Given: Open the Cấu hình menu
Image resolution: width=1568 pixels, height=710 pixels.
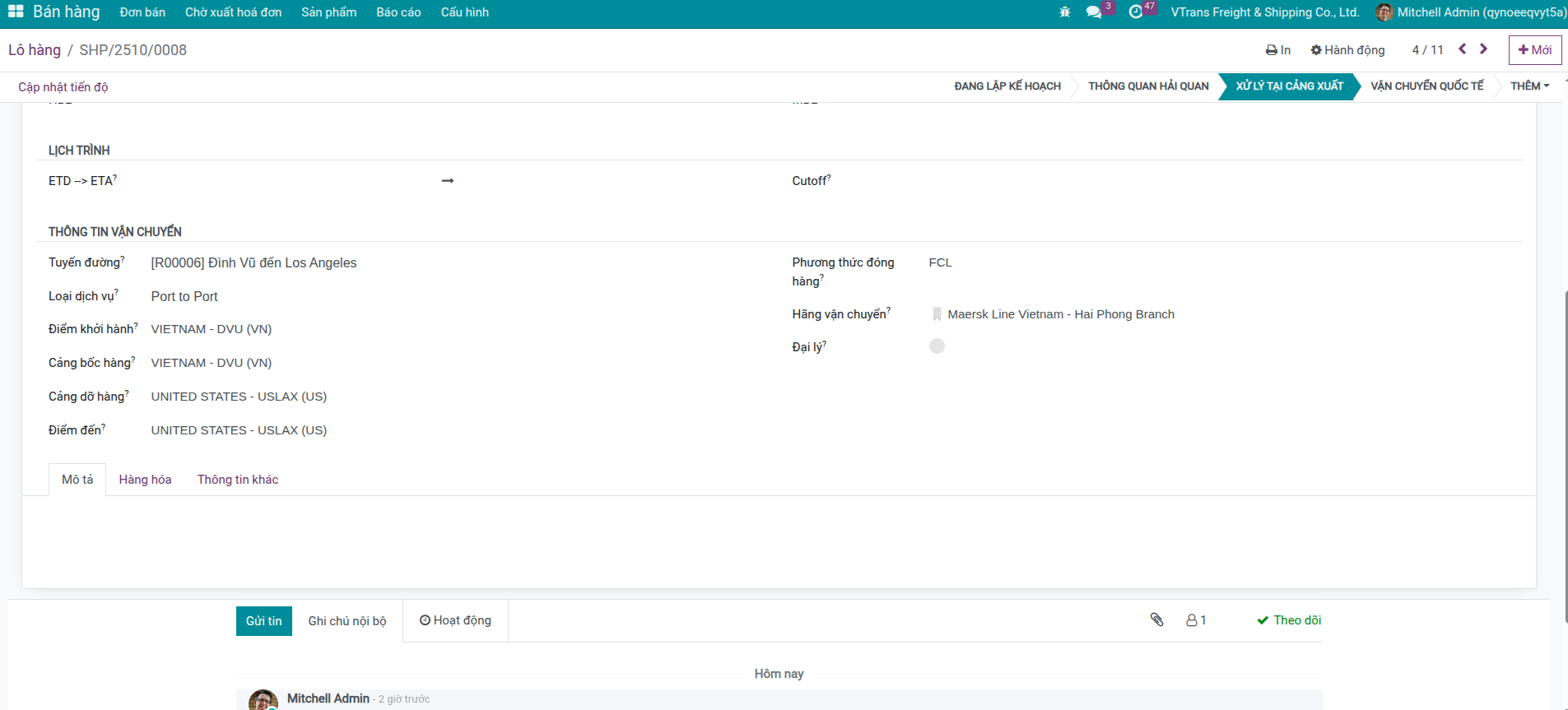Looking at the screenshot, I should (464, 12).
